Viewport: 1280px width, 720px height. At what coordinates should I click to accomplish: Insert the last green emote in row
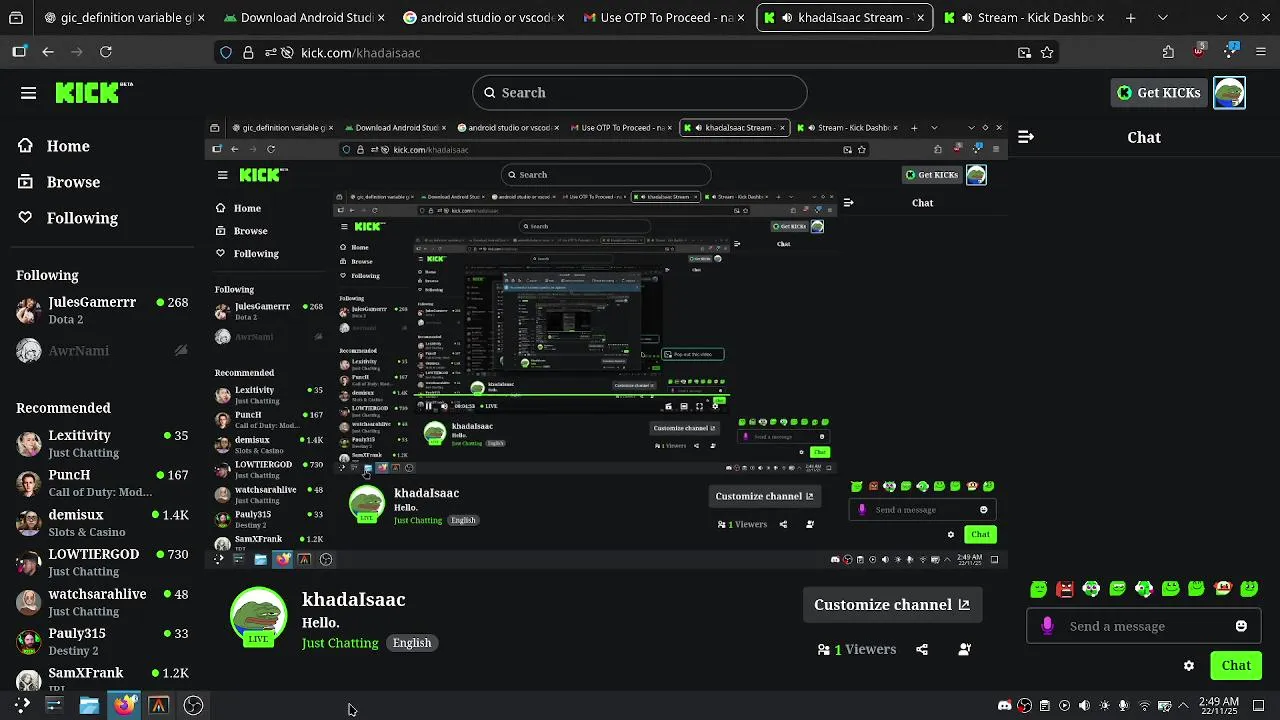click(x=1249, y=589)
